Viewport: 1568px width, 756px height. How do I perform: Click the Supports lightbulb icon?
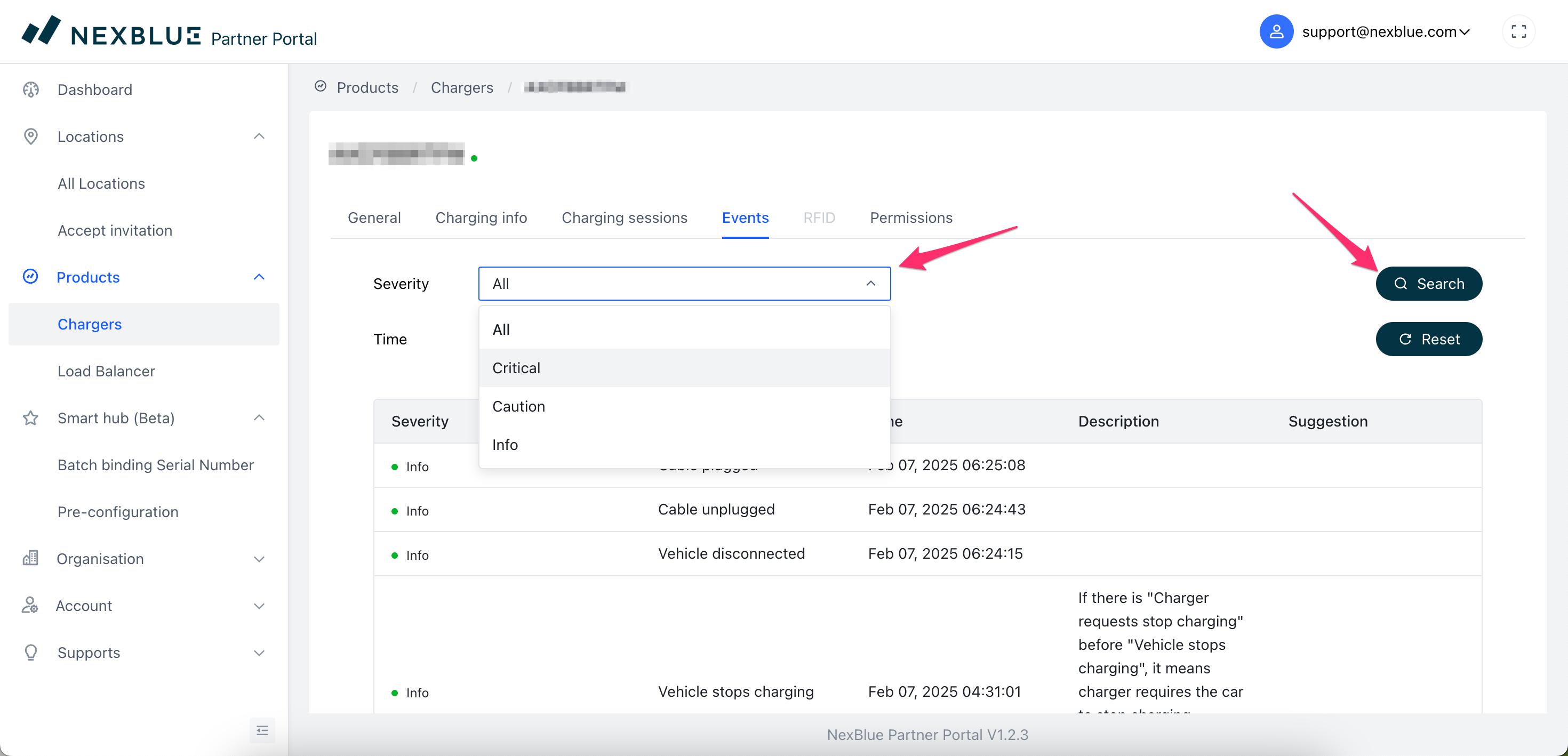pos(30,652)
